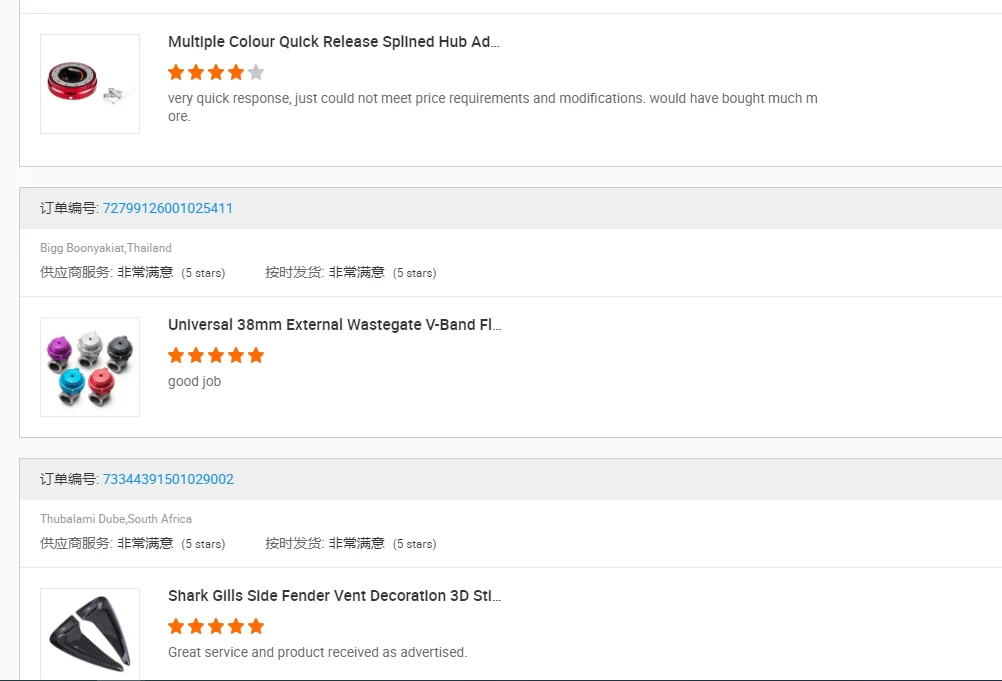Click reviewer Bigg Boonyakiat, Thailand
The width and height of the screenshot is (1002, 681).
(106, 248)
